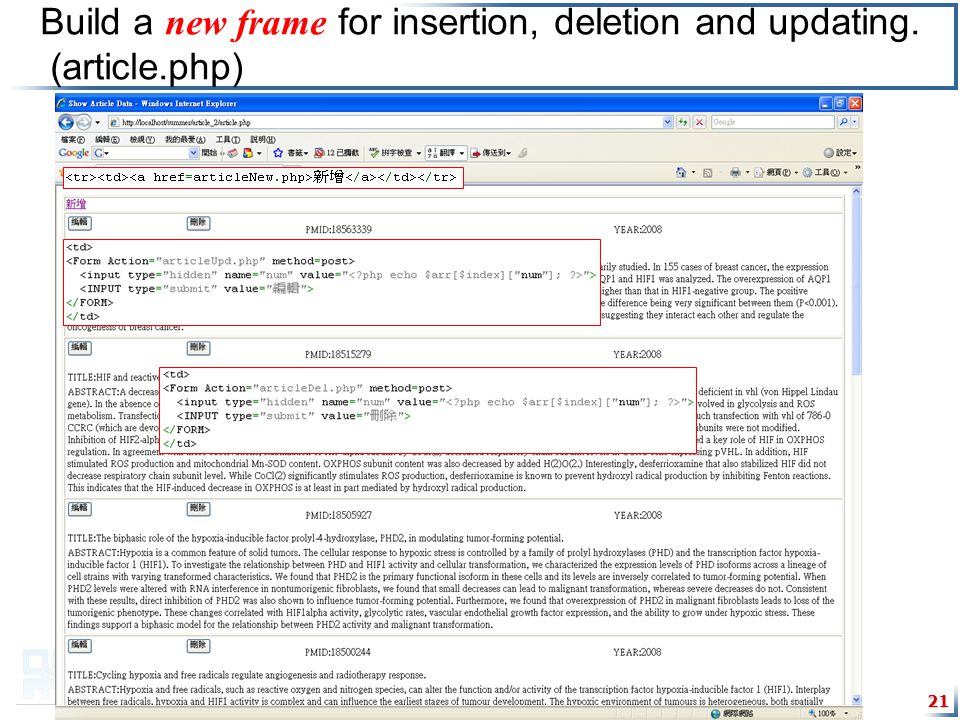
Task: Open the 工具(T) menu in menu bar
Action: tap(228, 140)
